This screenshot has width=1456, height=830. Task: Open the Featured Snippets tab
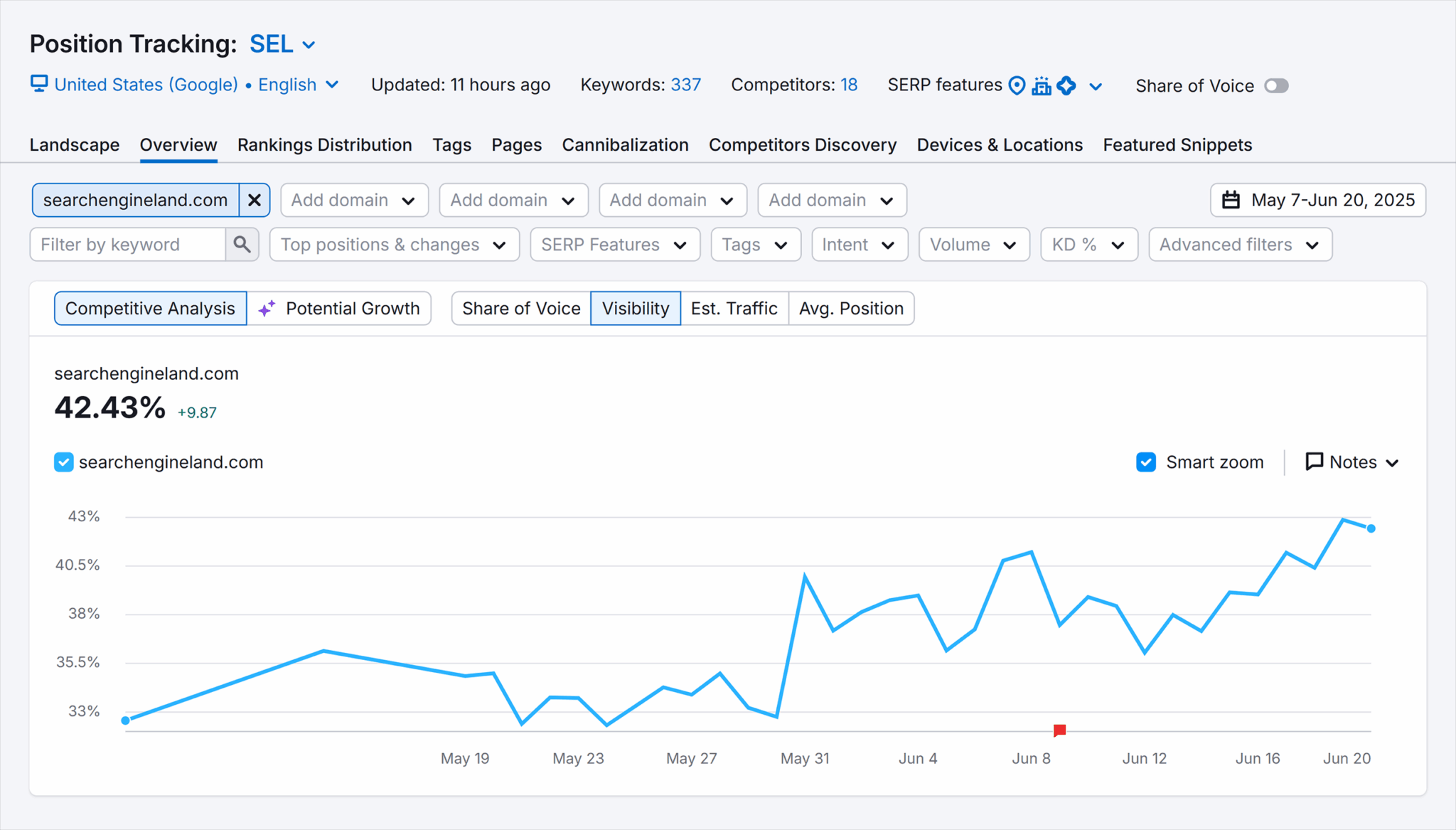1177,144
